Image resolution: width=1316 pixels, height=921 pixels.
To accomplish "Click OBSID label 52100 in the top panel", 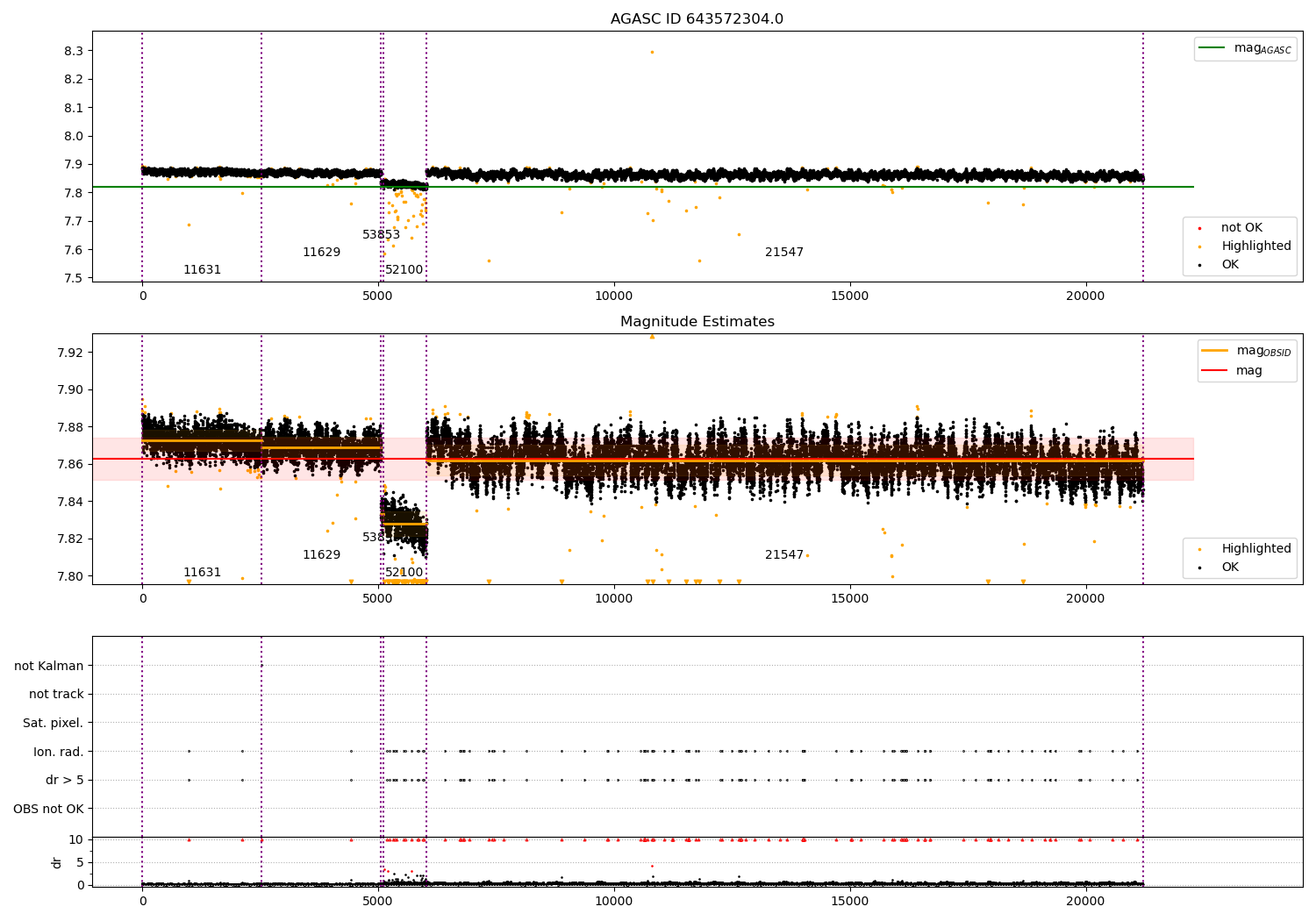I will (x=404, y=270).
